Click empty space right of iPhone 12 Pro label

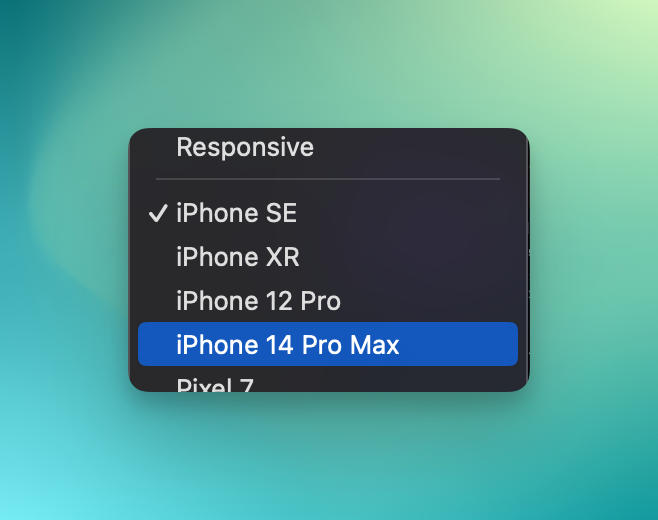tap(428, 301)
